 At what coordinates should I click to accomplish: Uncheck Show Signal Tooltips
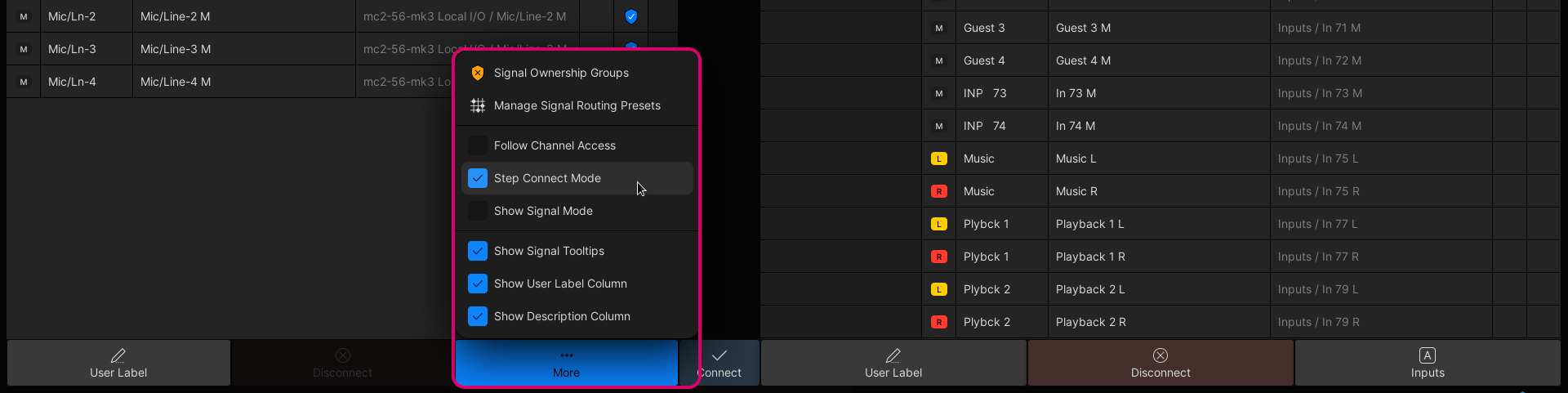tap(478, 251)
